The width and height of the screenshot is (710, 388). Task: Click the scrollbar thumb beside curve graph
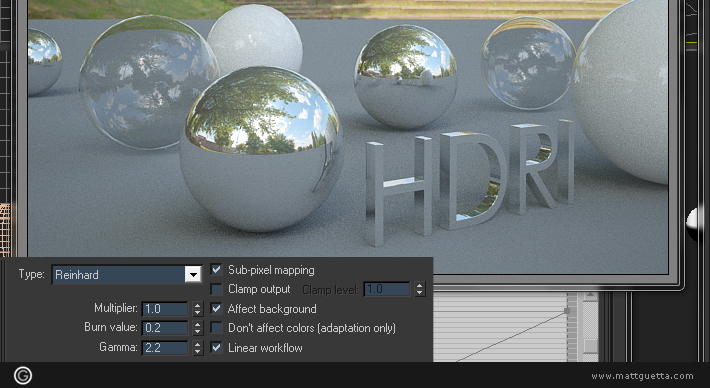click(x=590, y=345)
